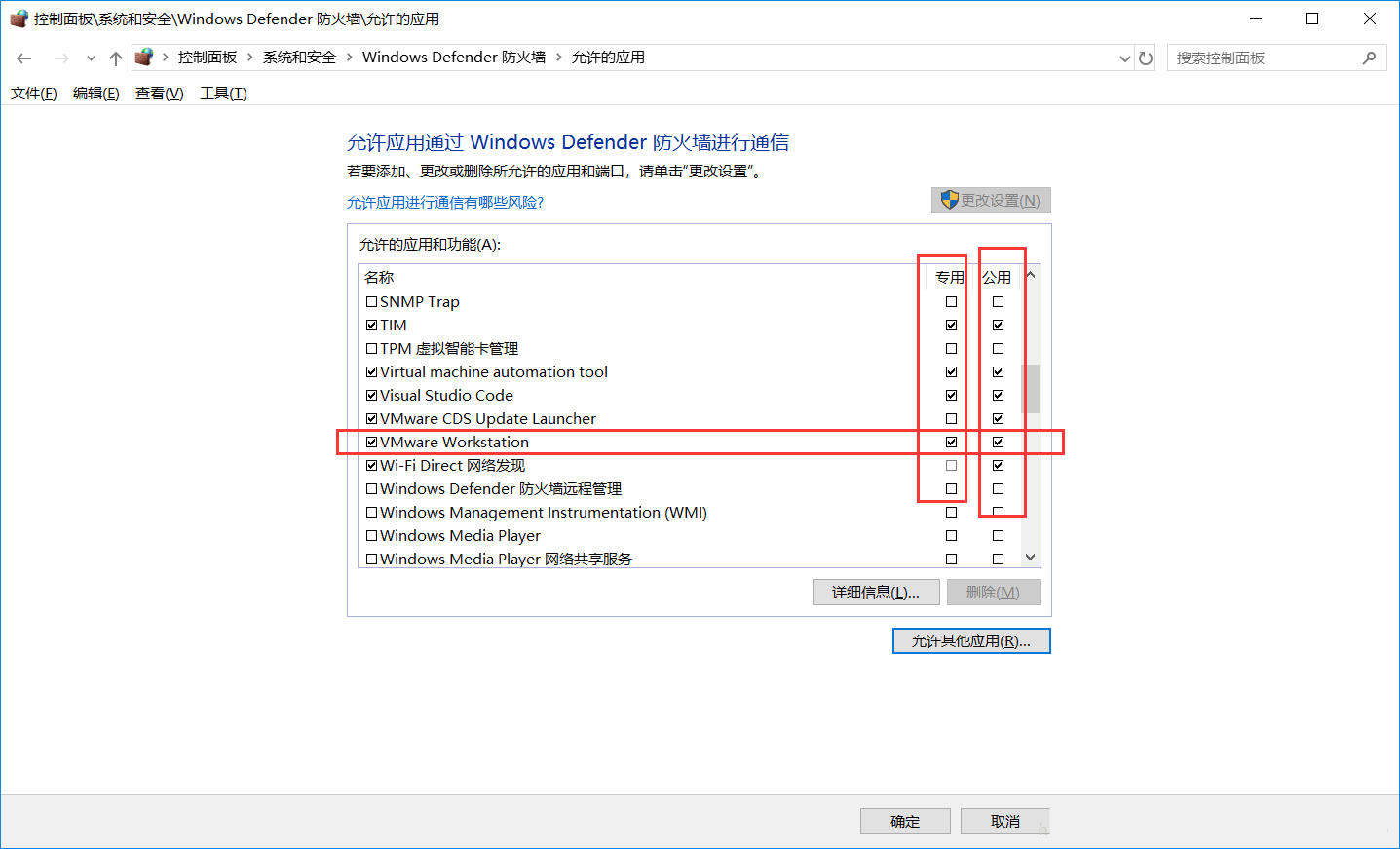Click the apps list scrollbar thumb
The width and height of the screenshot is (1400, 849).
point(1031,389)
